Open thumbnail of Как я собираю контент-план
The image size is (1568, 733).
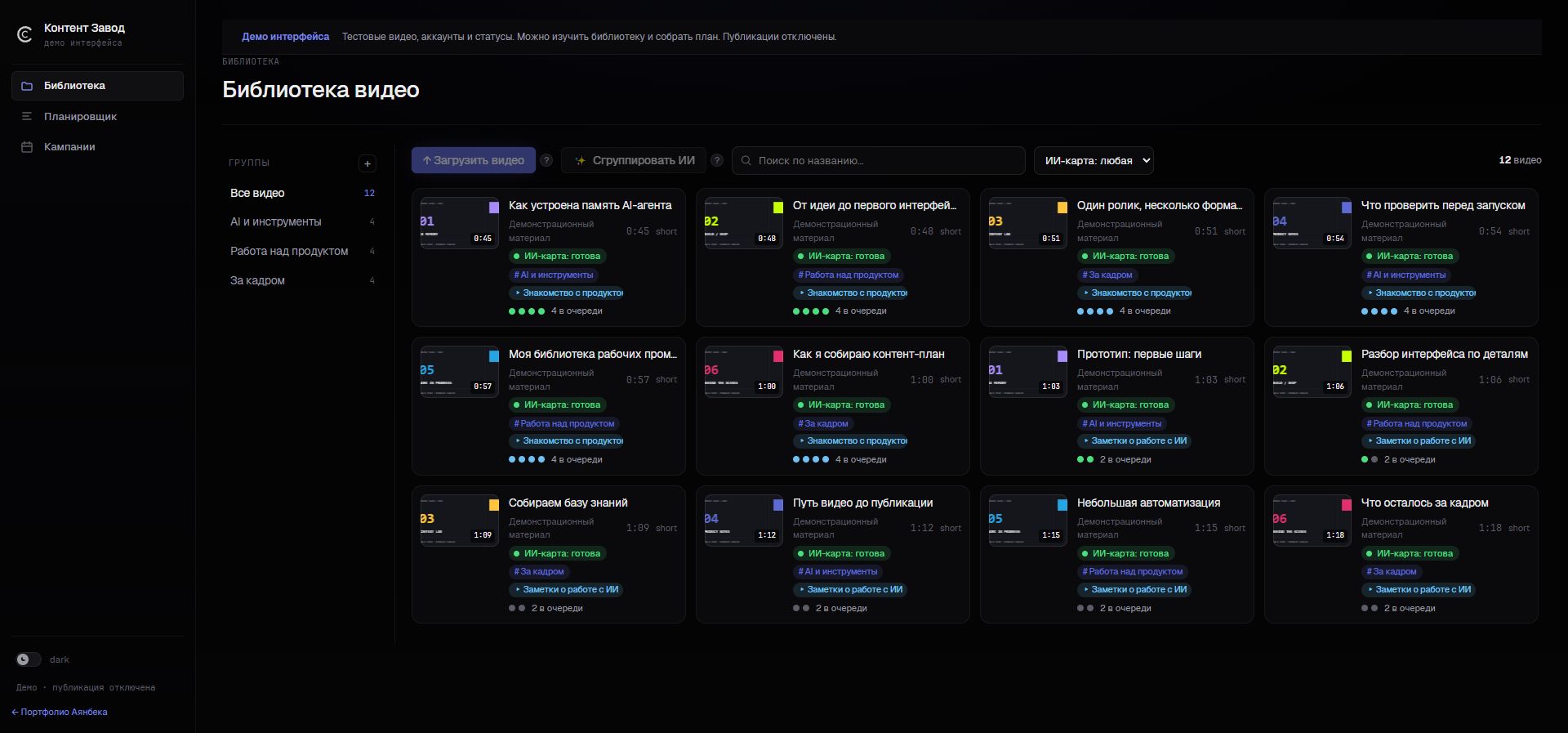click(744, 371)
